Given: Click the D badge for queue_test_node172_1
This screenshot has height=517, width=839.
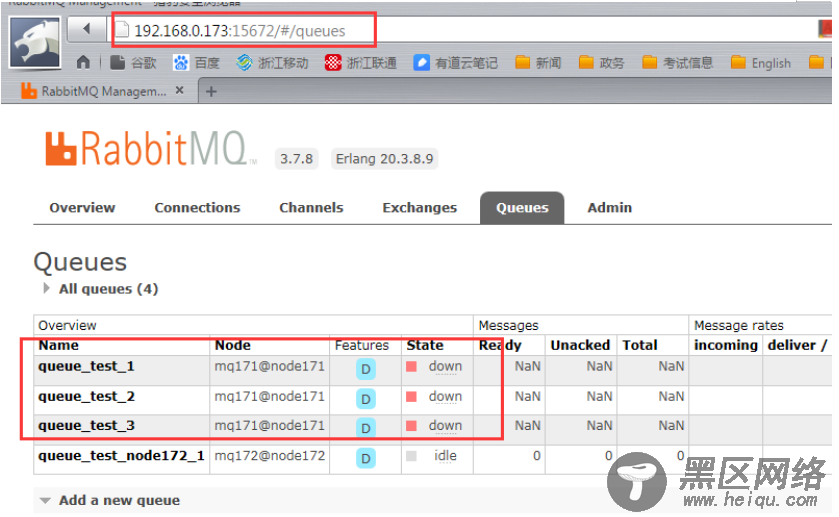Looking at the screenshot, I should [365, 458].
